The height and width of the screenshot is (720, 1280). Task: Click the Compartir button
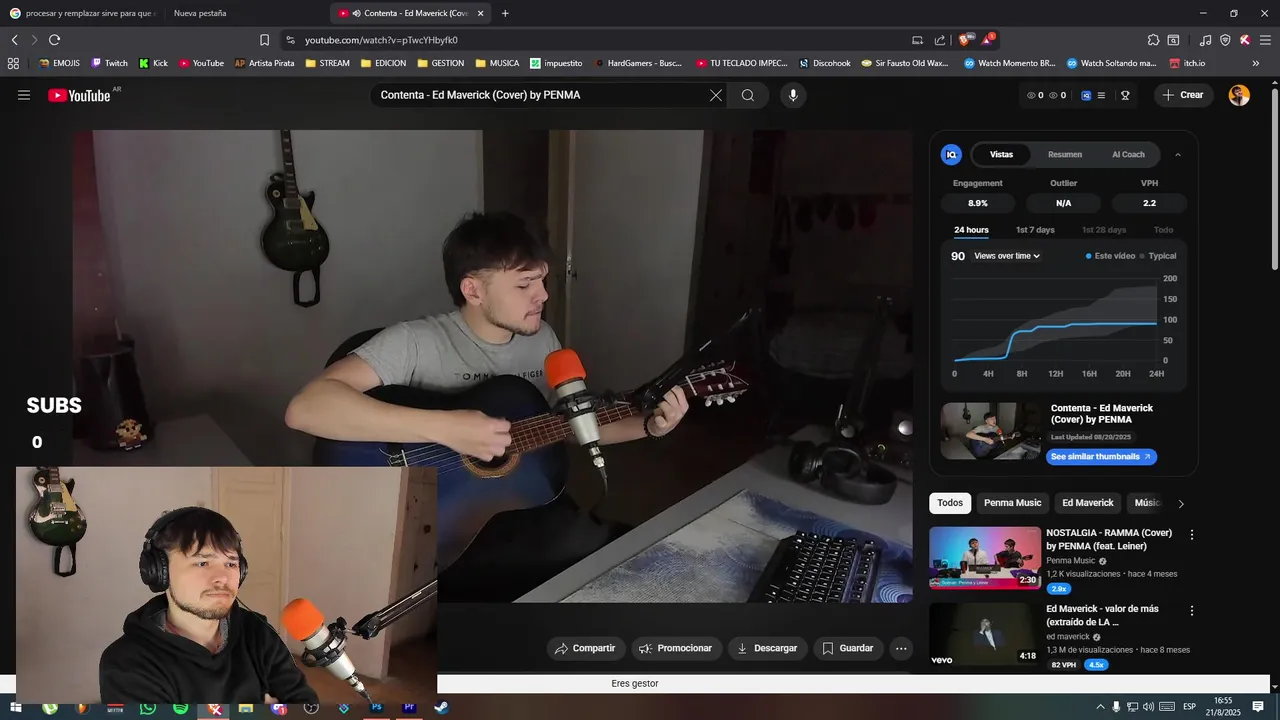click(586, 648)
